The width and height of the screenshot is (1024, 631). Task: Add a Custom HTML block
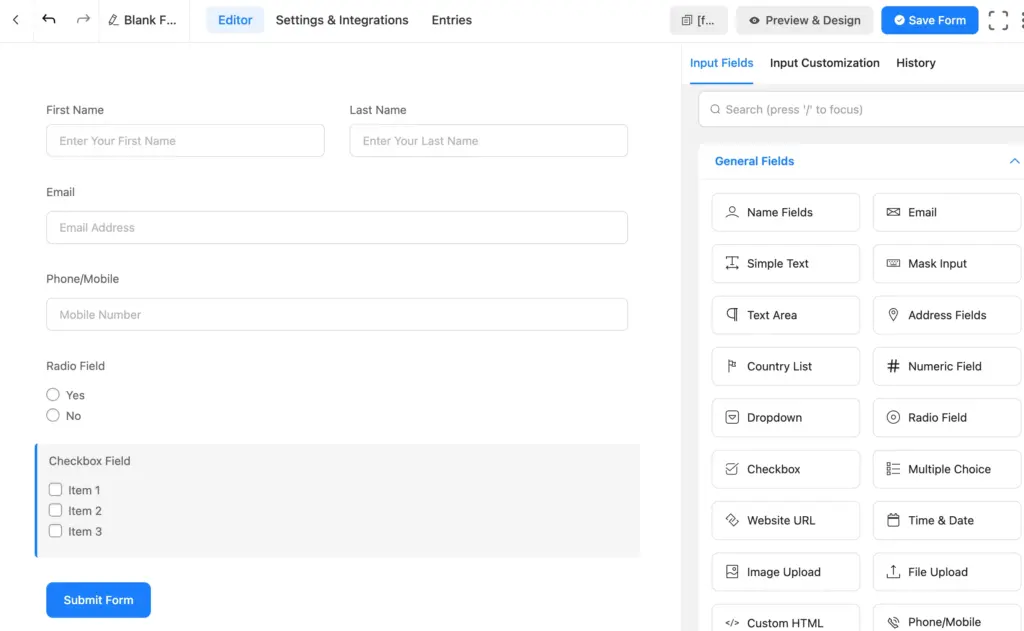pyautogui.click(x=785, y=620)
